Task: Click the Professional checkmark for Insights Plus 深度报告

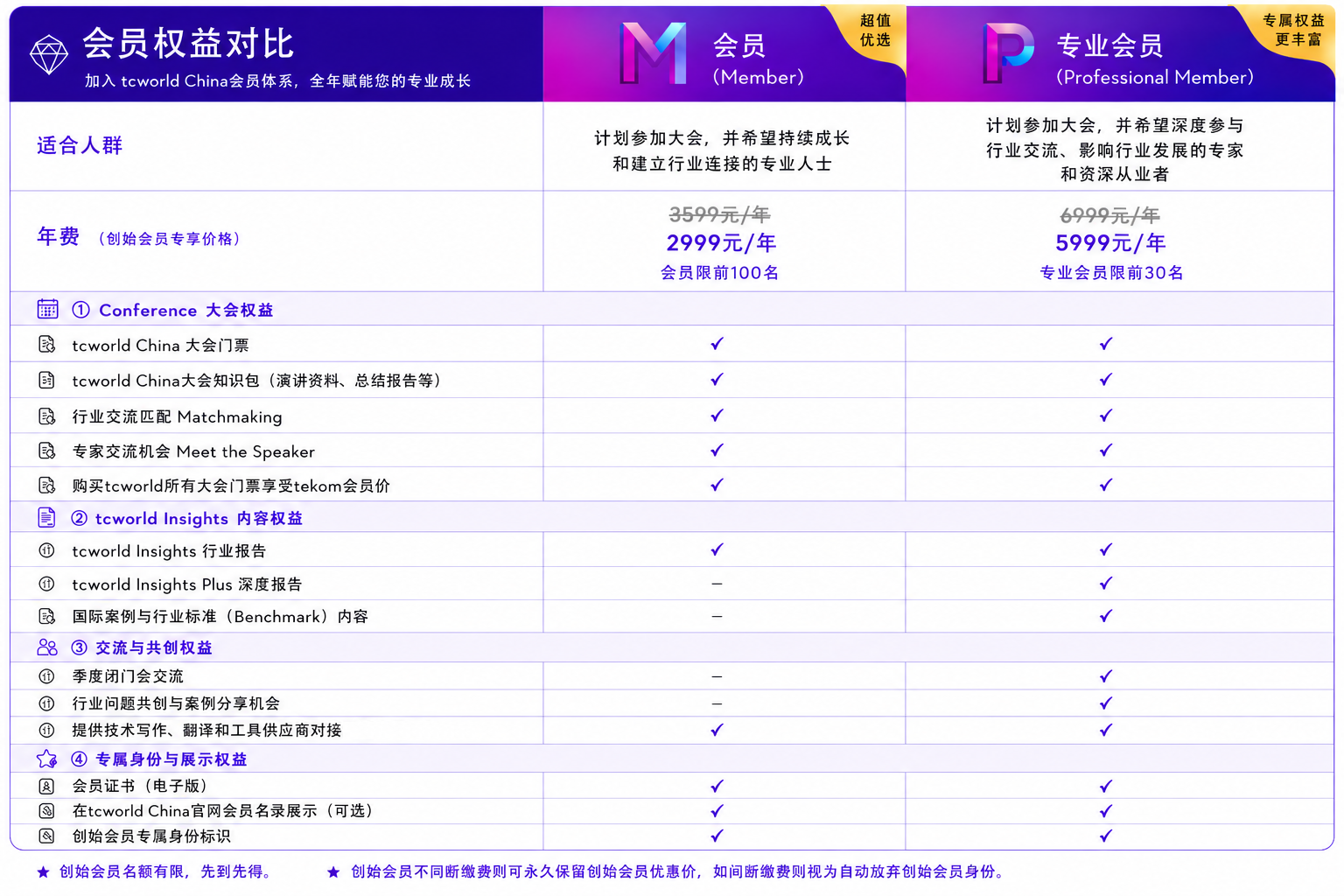Action: (1106, 583)
